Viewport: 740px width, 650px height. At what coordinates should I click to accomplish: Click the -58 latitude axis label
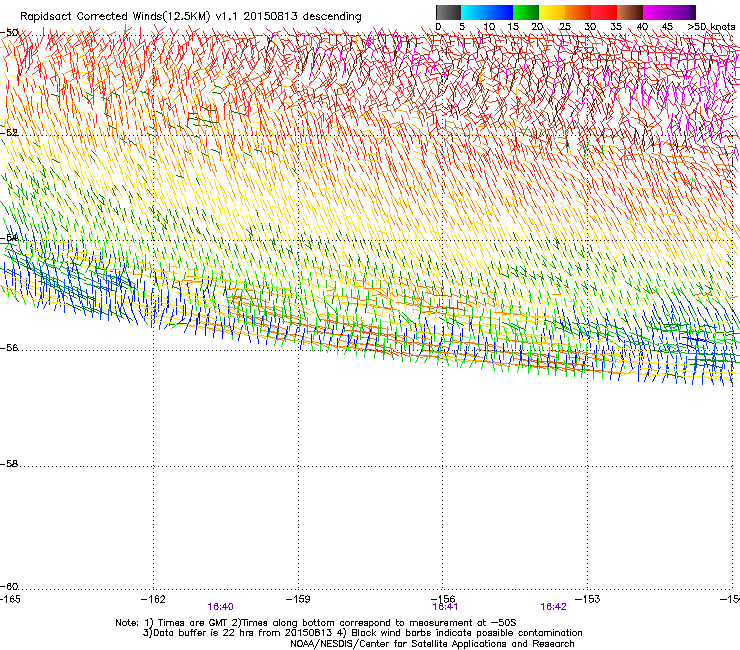point(9,464)
